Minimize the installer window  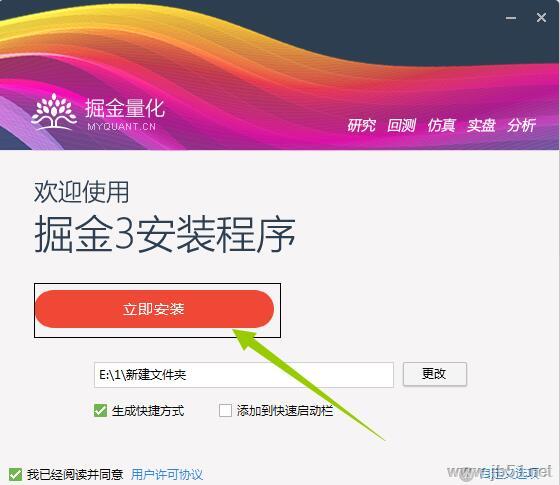coord(511,18)
